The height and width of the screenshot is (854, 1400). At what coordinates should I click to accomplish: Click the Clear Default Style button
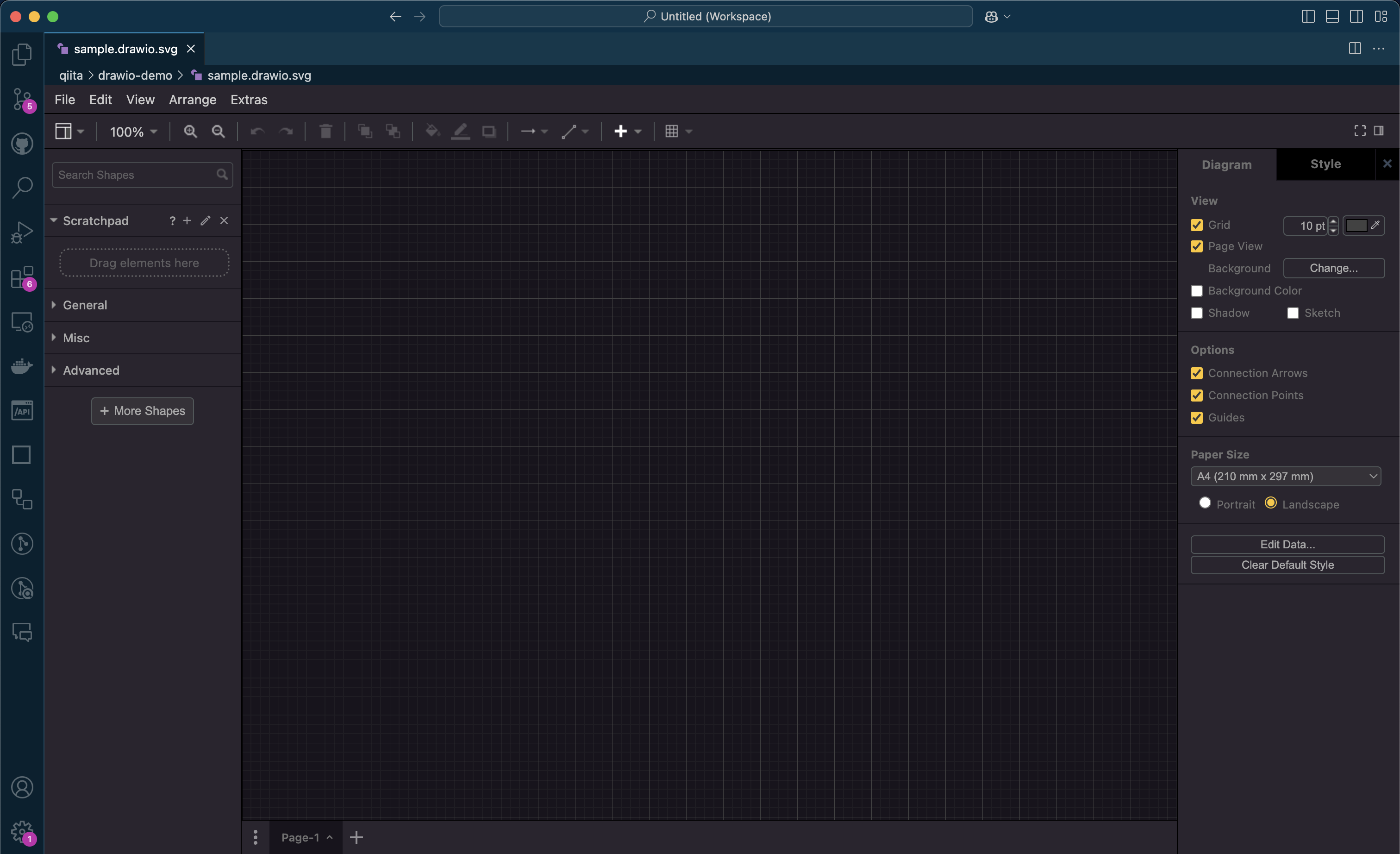(1287, 564)
